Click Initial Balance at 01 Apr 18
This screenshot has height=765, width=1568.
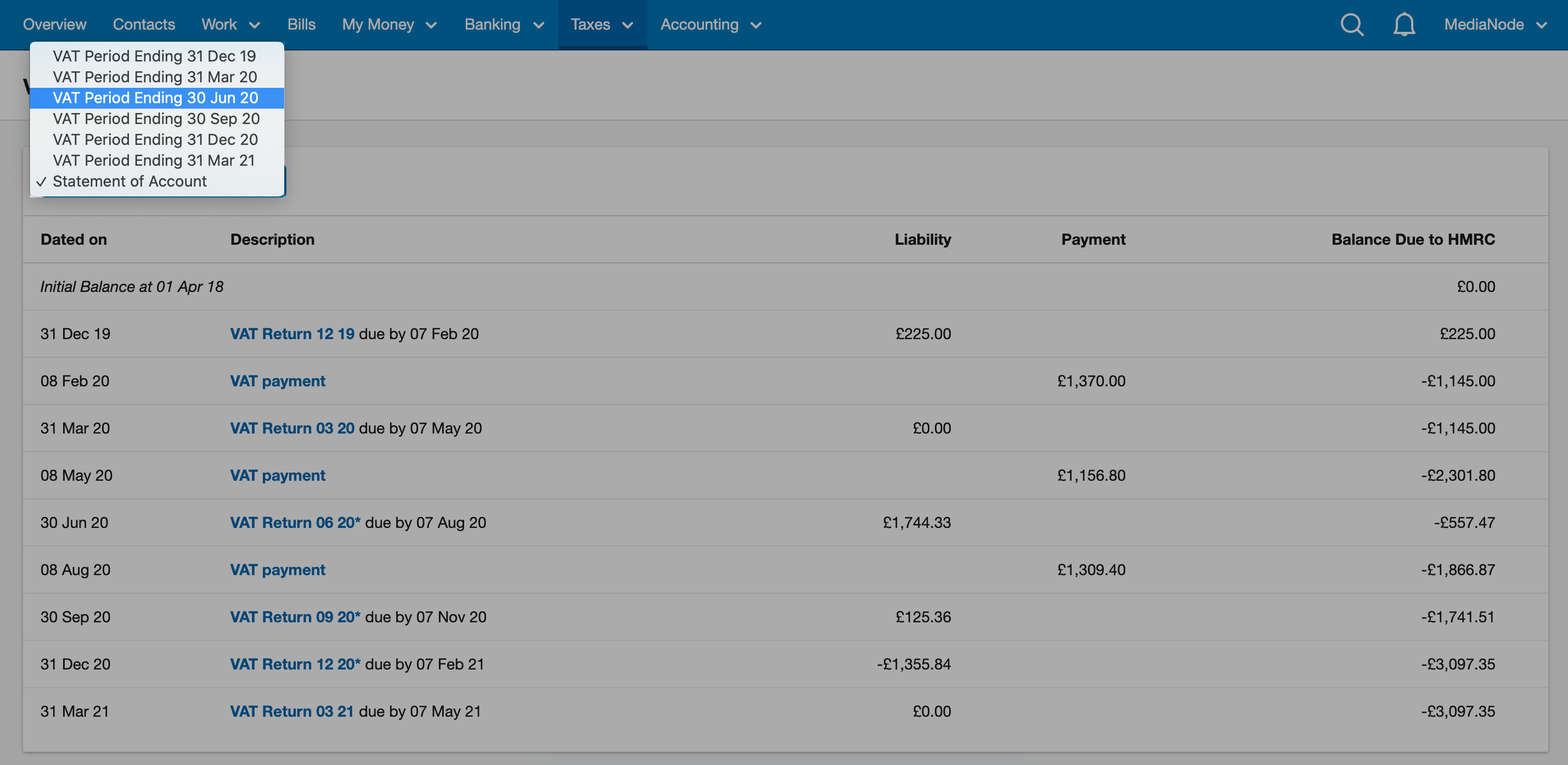[x=132, y=287]
